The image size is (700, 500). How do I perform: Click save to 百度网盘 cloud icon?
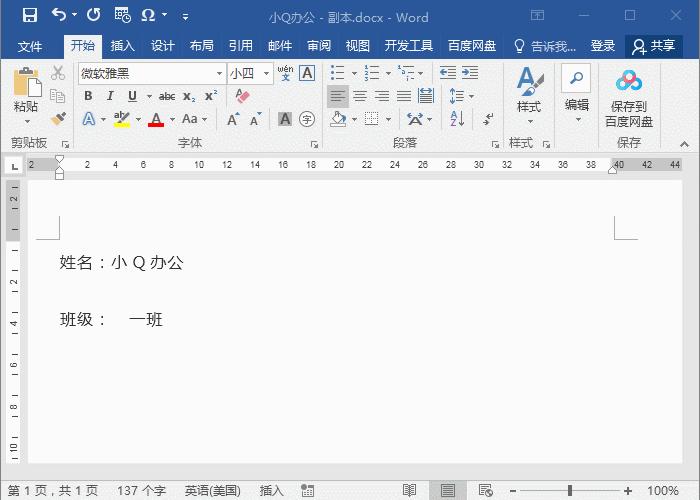(x=629, y=81)
